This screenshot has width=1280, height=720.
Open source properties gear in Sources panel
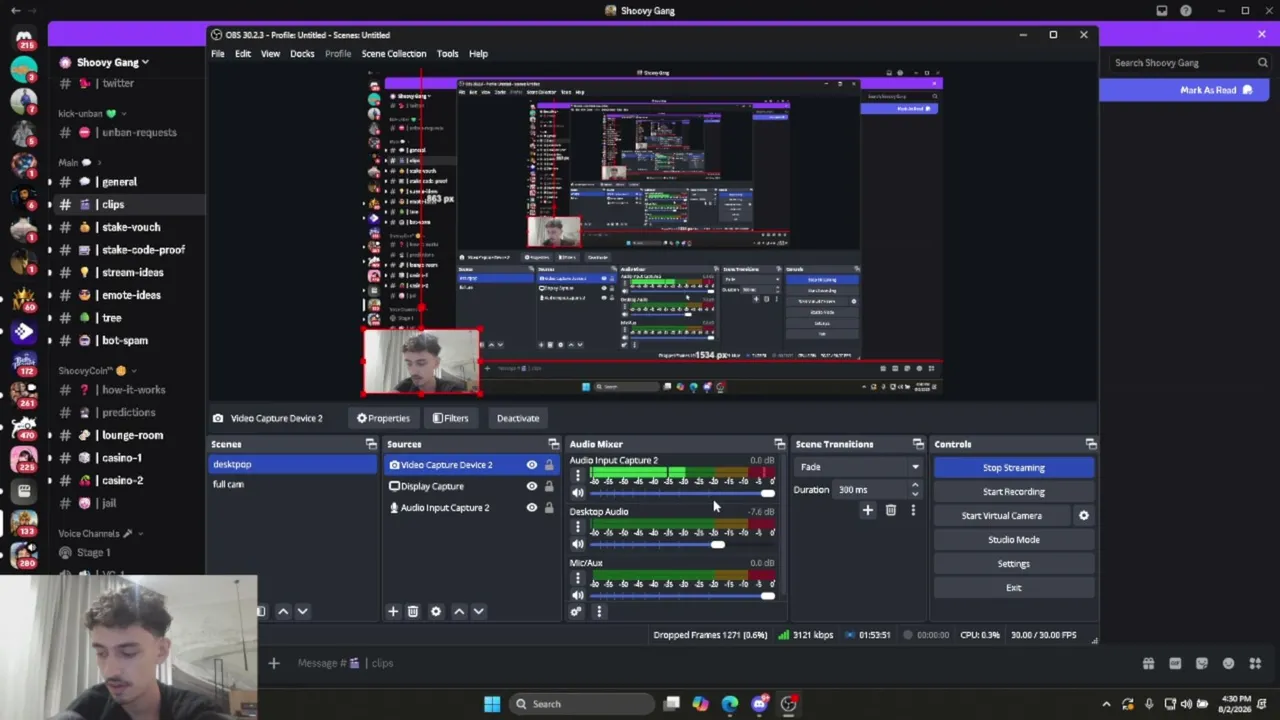436,611
